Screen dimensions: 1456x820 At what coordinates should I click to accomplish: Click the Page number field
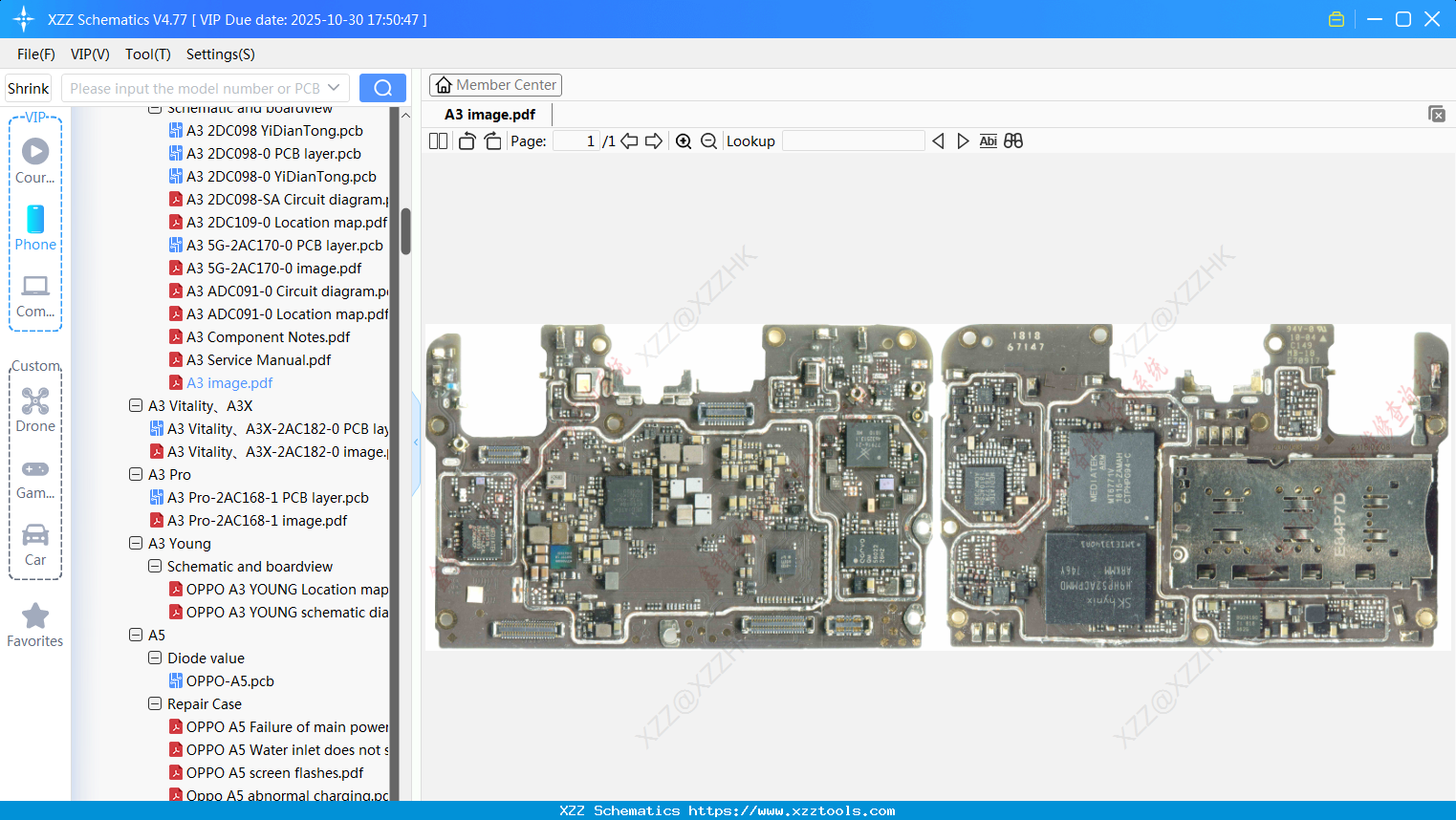[576, 140]
